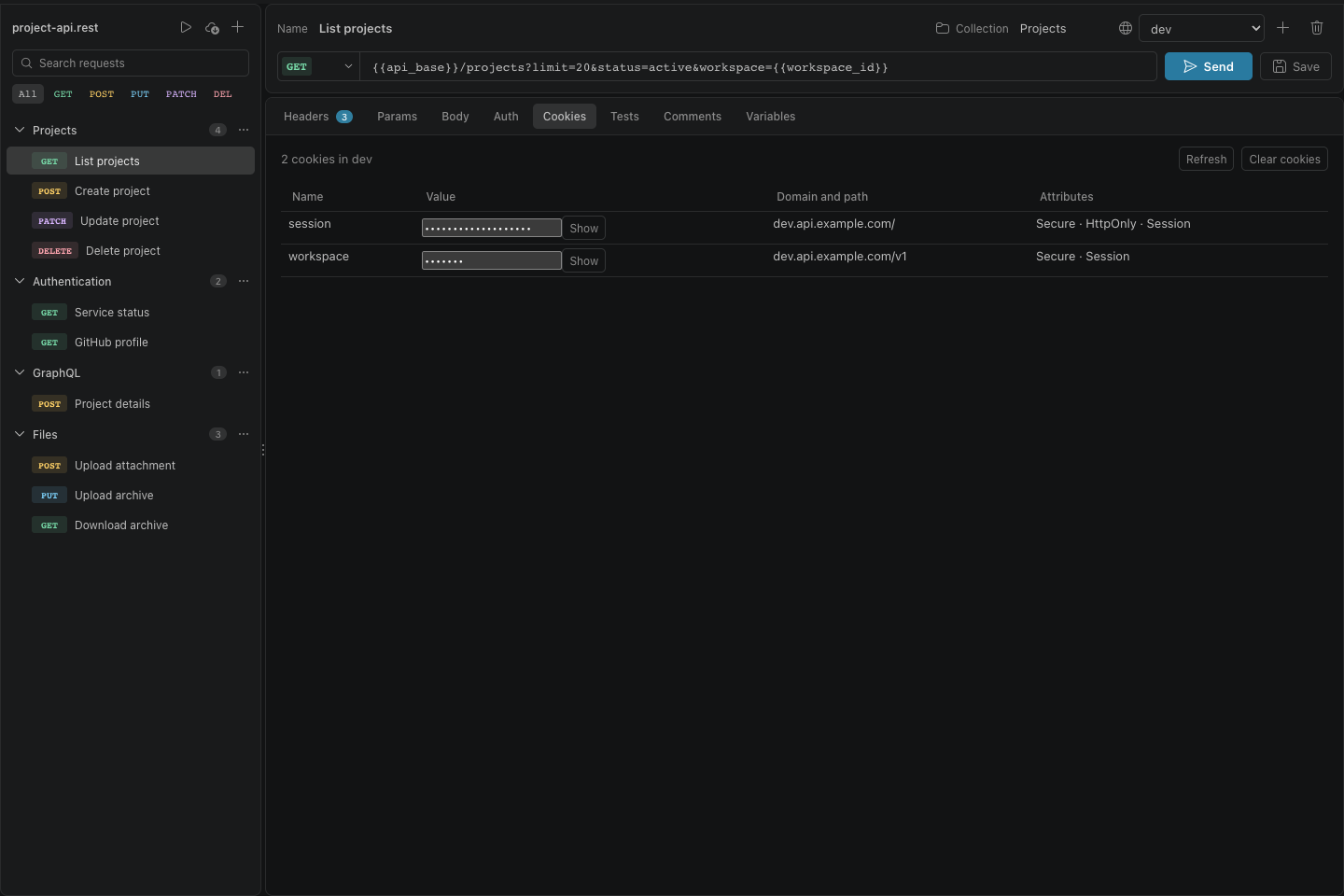Filter requests by the GET method chip
The image size is (1344, 896).
click(x=63, y=94)
